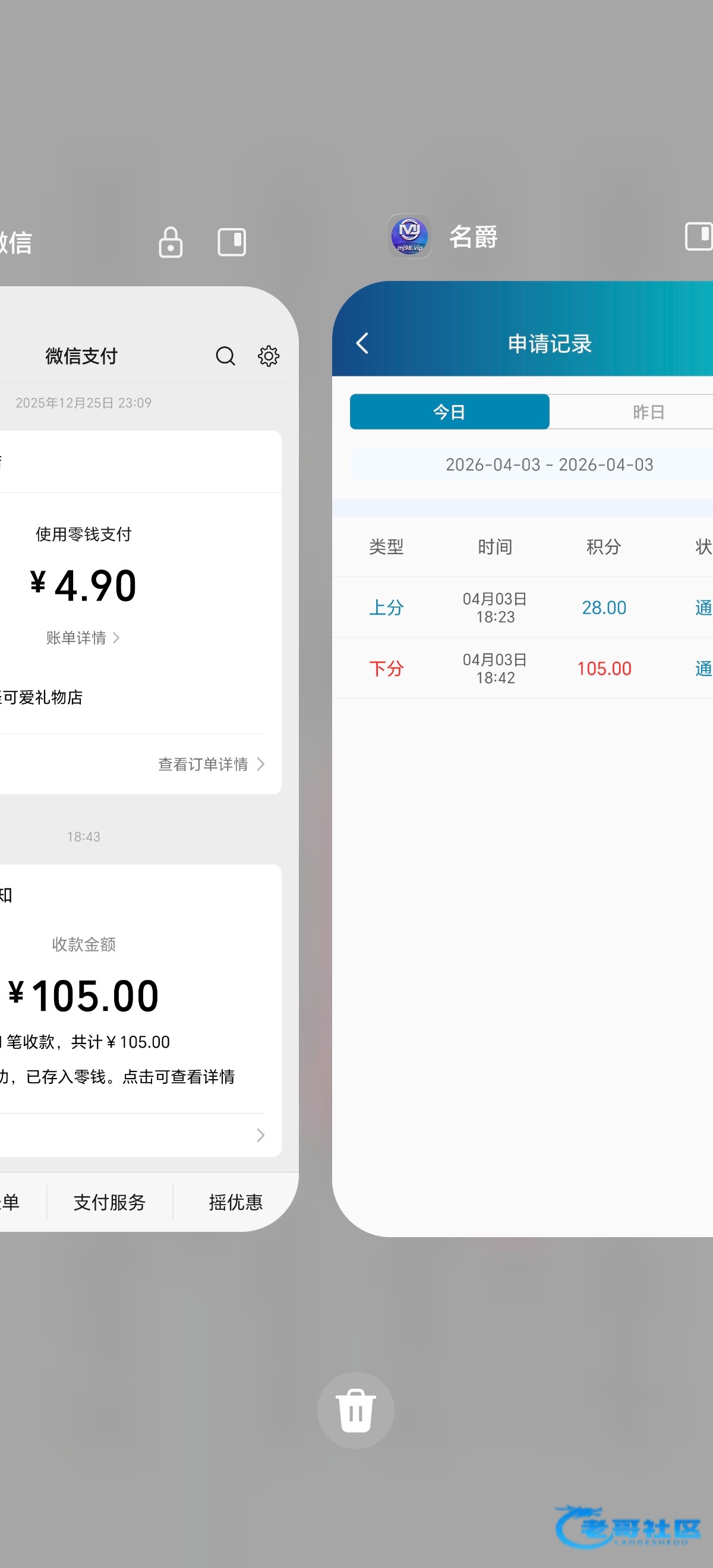Tap back arrow on 申请记录 page
The image size is (713, 1568).
point(362,343)
